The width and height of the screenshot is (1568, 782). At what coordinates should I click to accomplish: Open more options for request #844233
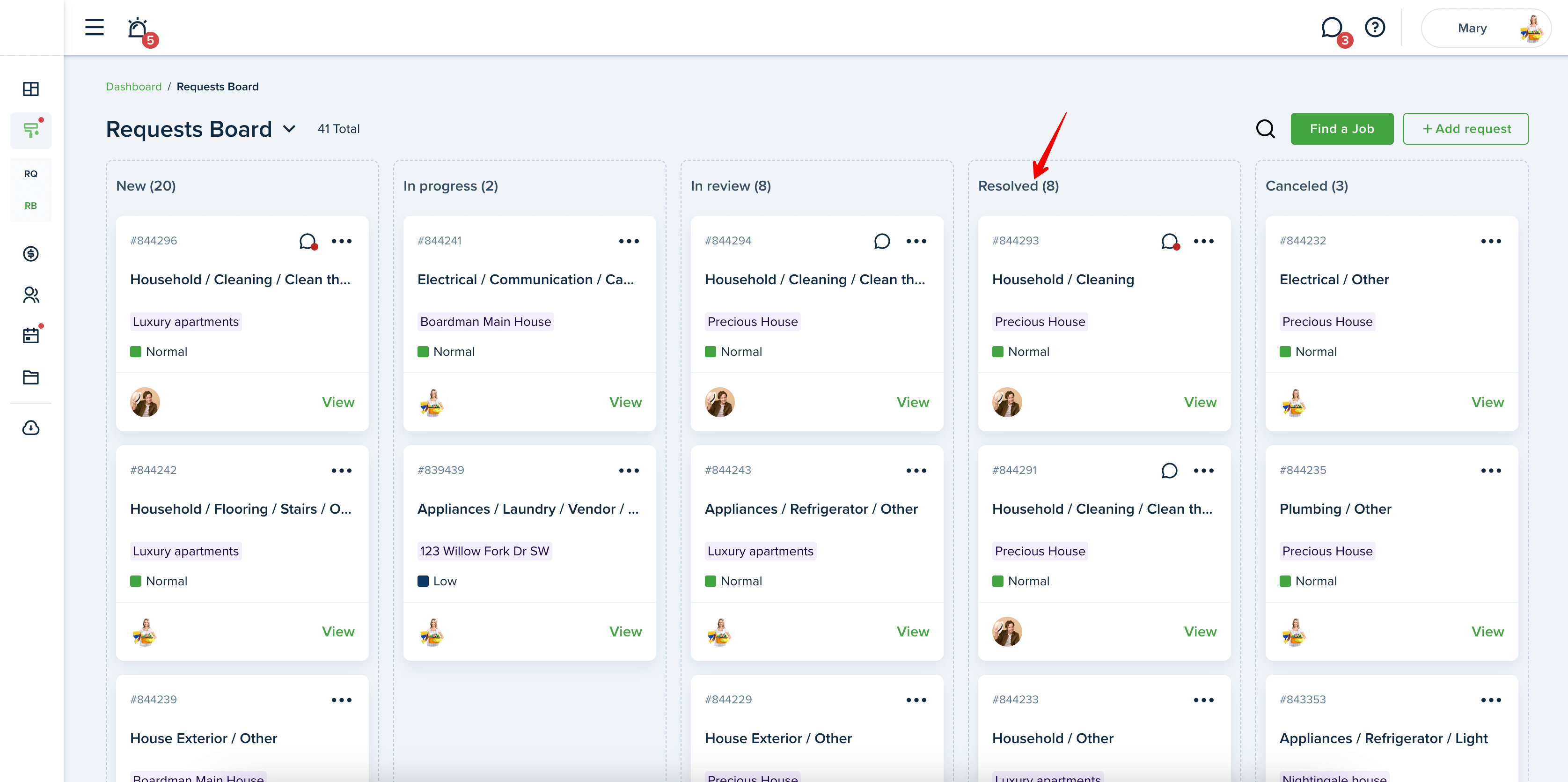click(1203, 700)
